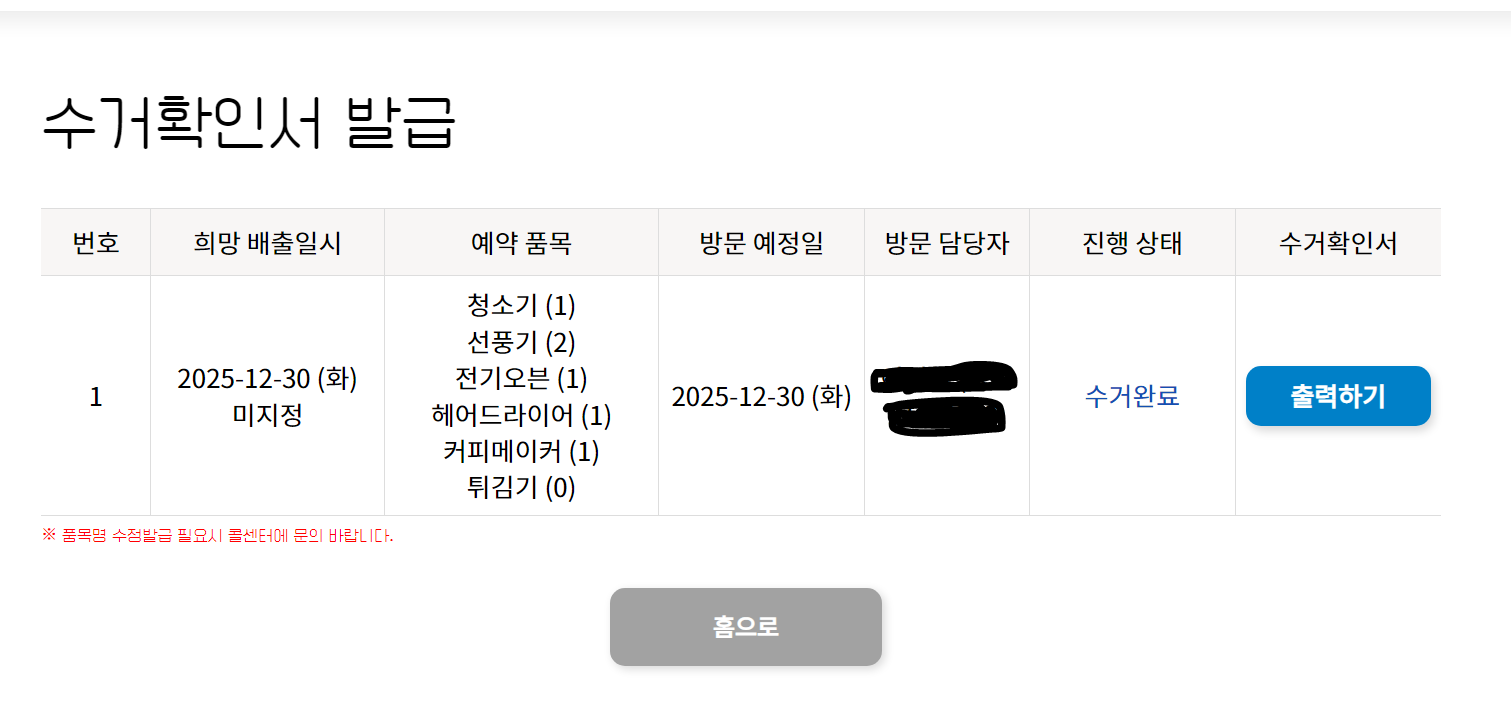
Task: Click the 전기오븐 (1) item entry
Action: [521, 378]
